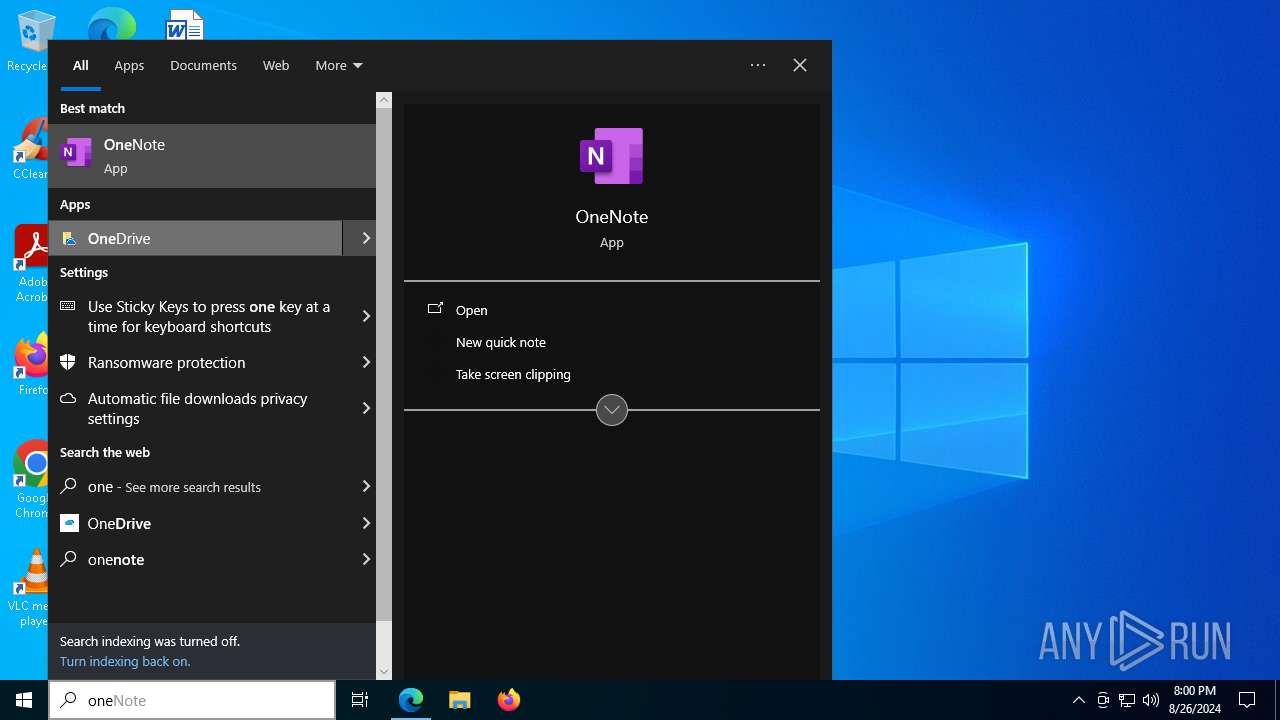Click the keyboard icon beside Sticky Keys setting
The height and width of the screenshot is (720, 1280).
pos(68,306)
